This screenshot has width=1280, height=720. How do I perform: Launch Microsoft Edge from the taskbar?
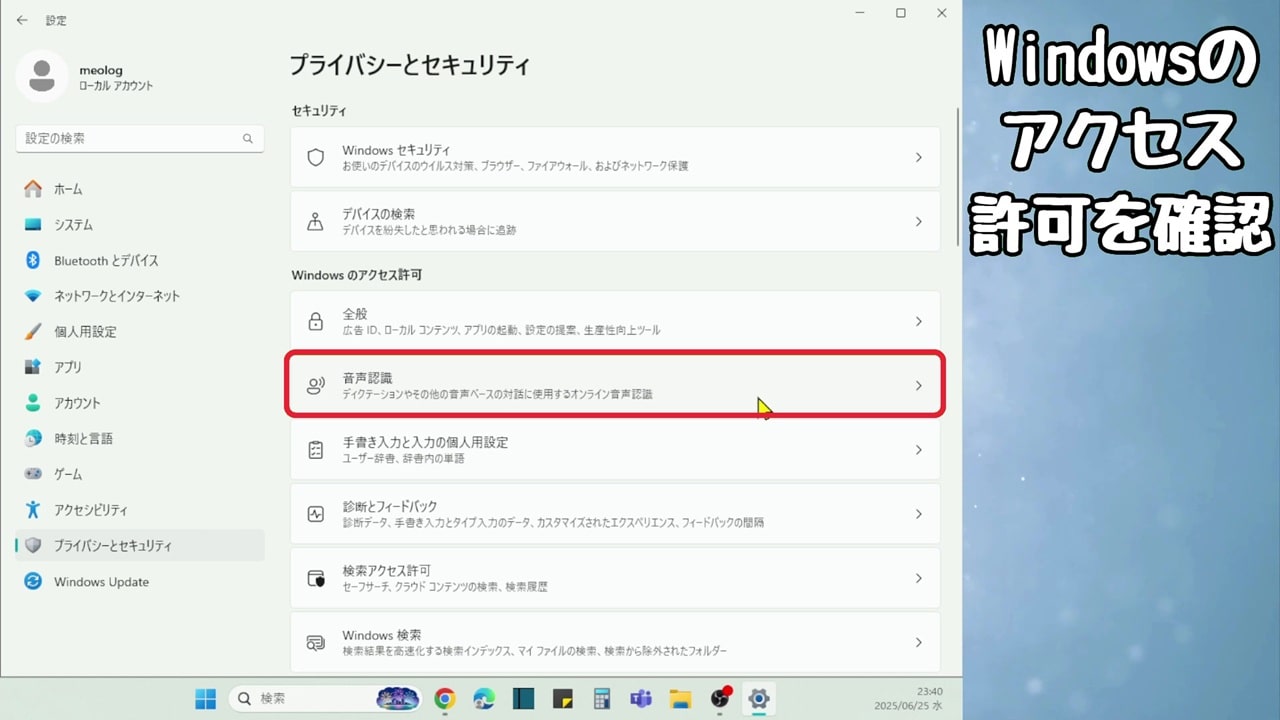click(484, 699)
